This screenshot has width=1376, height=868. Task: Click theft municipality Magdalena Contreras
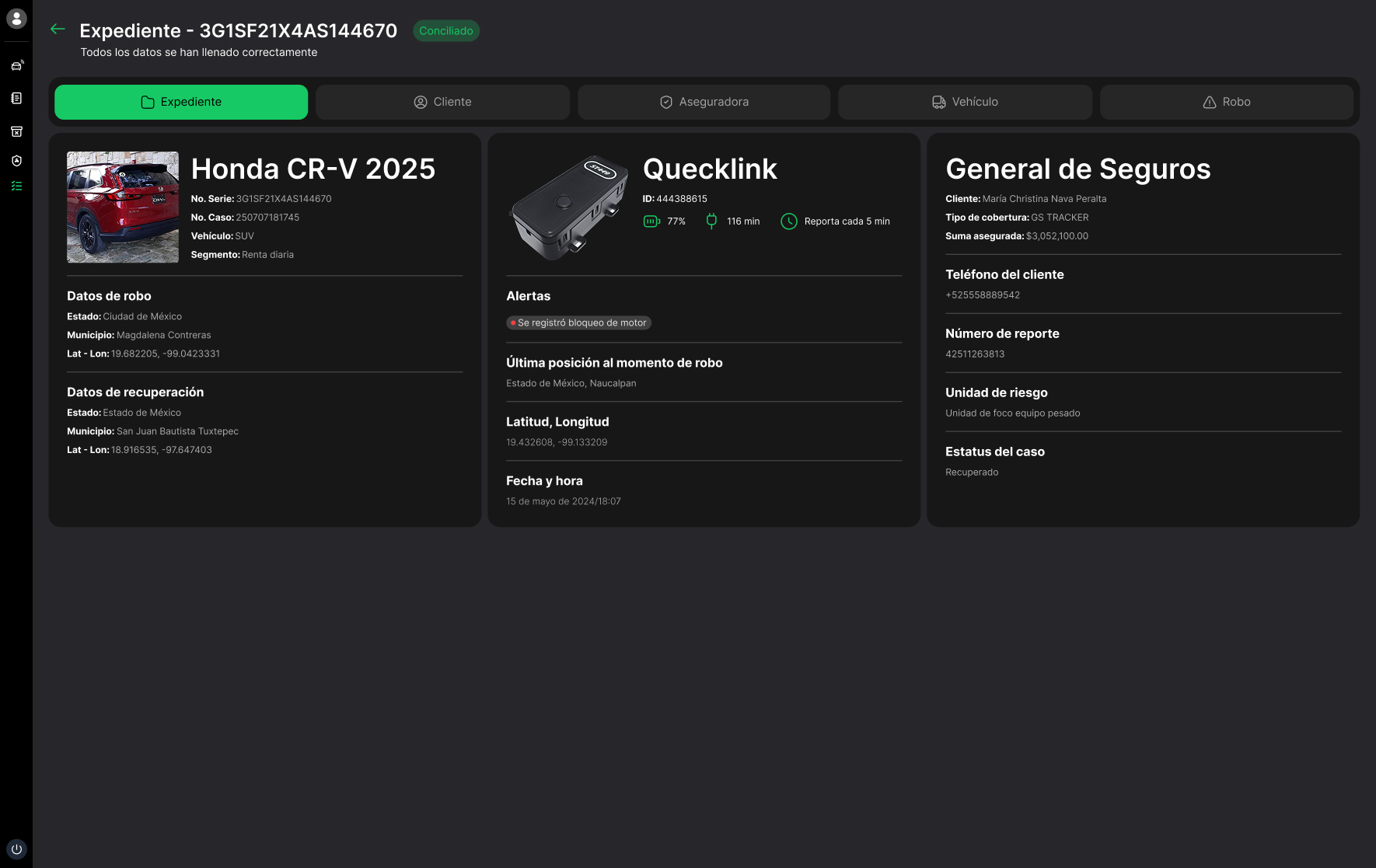pos(164,336)
